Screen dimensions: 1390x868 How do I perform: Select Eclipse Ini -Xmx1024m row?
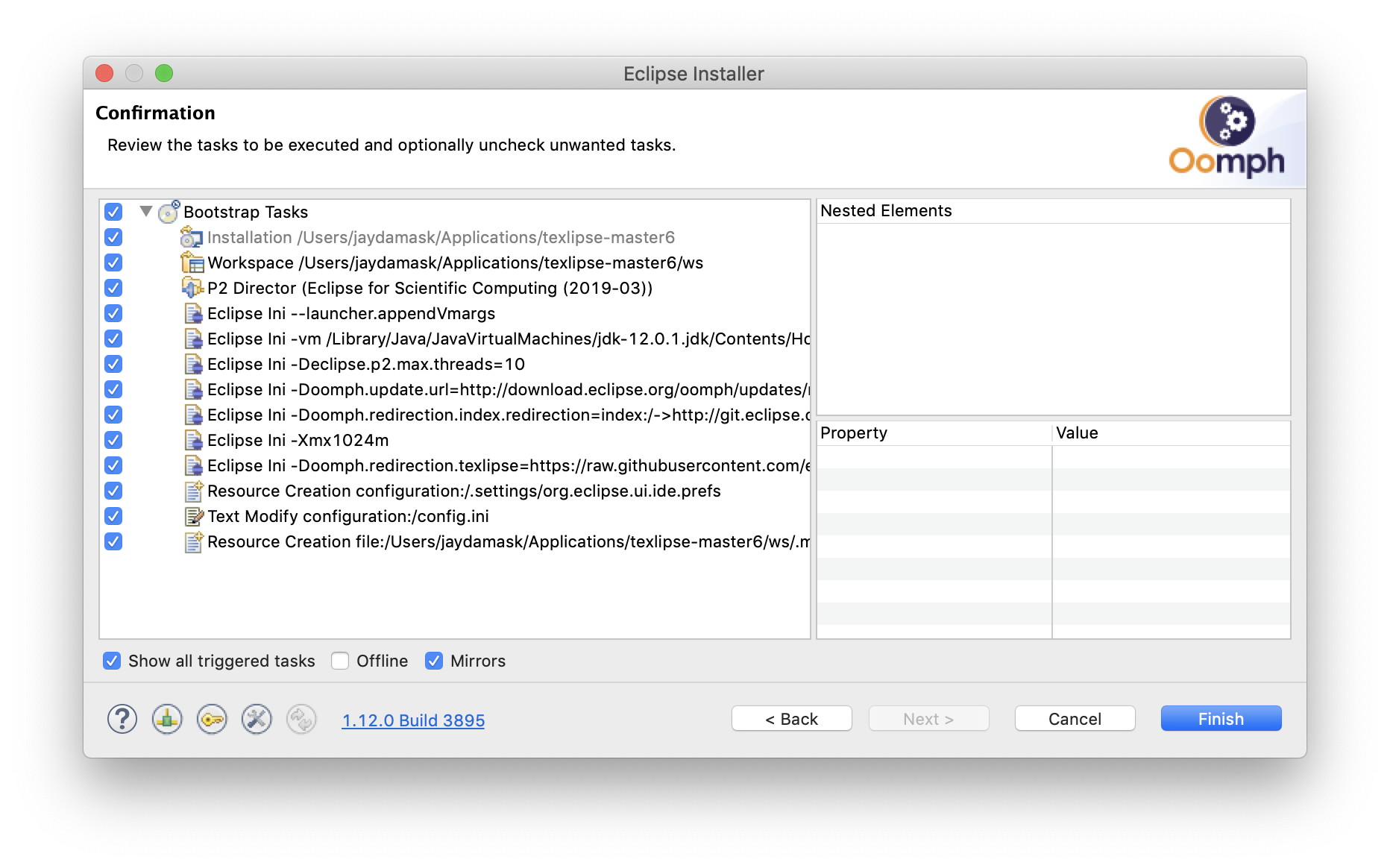(298, 440)
